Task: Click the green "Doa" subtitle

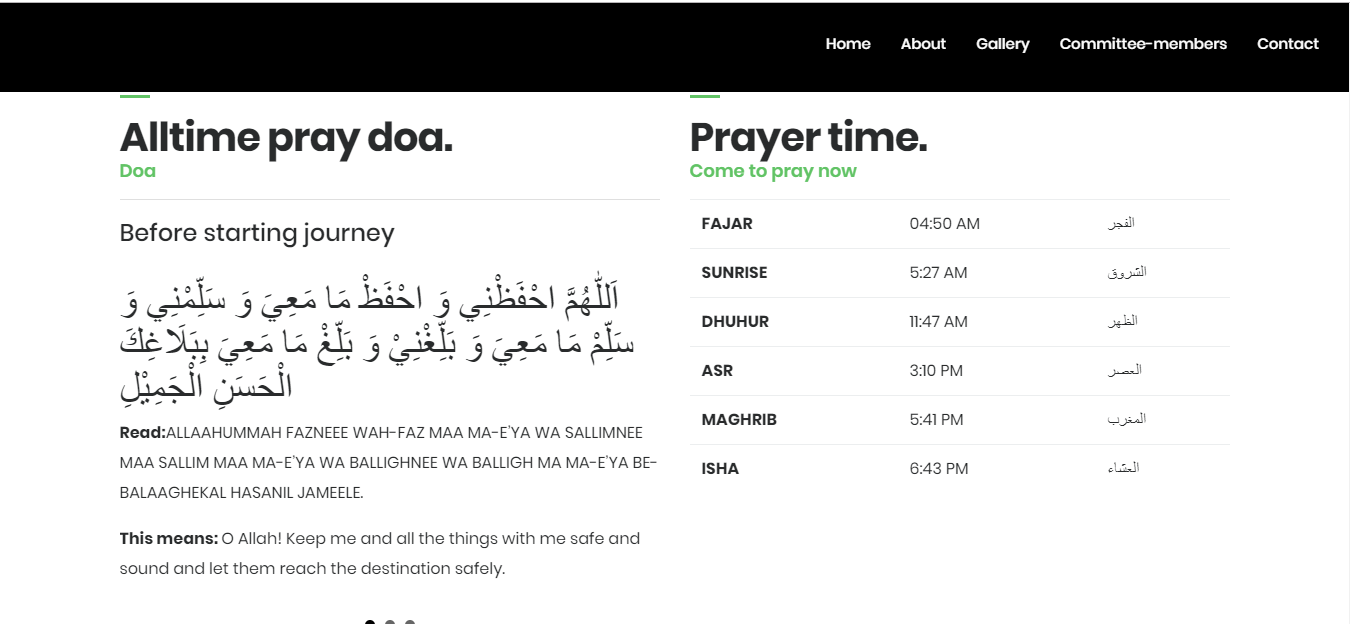Action: point(138,171)
